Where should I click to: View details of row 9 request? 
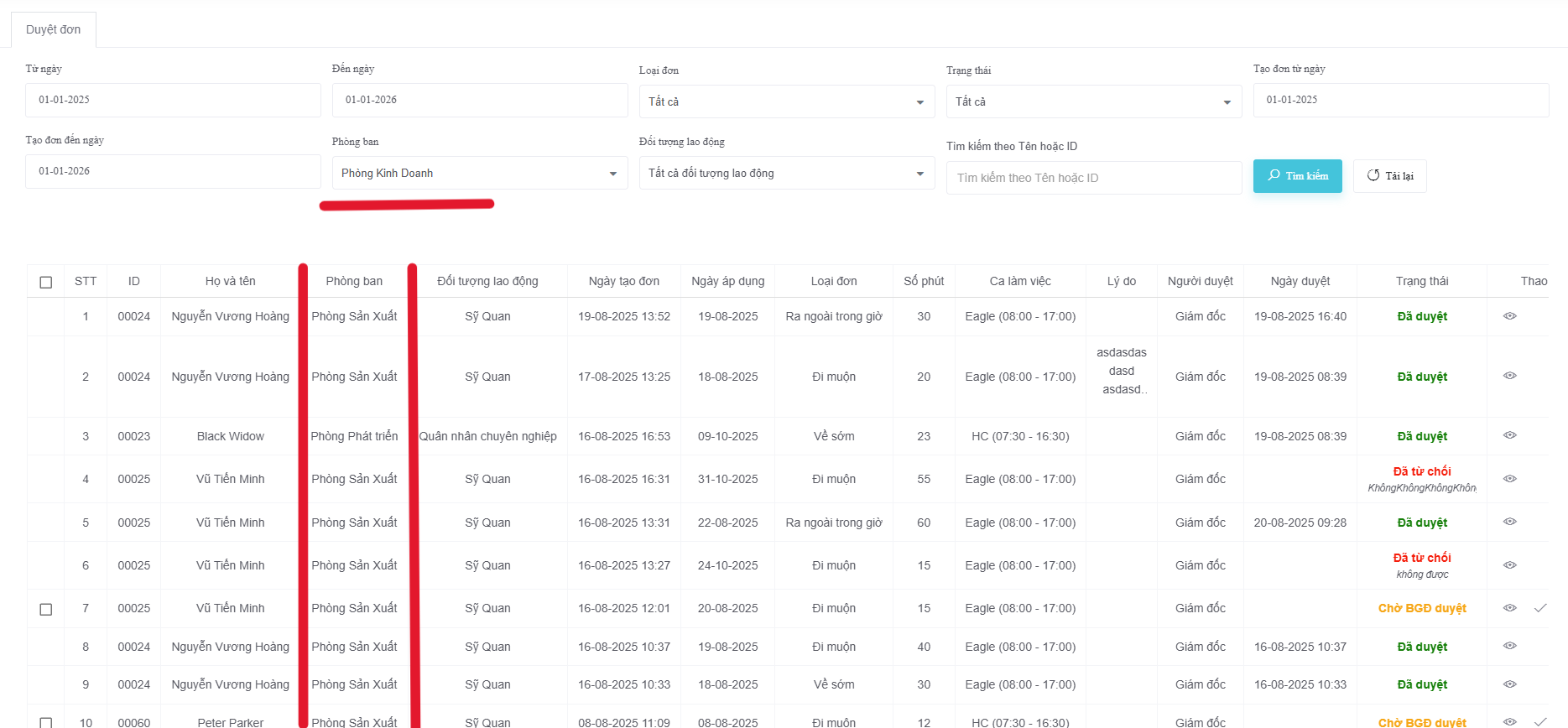pyautogui.click(x=1509, y=684)
